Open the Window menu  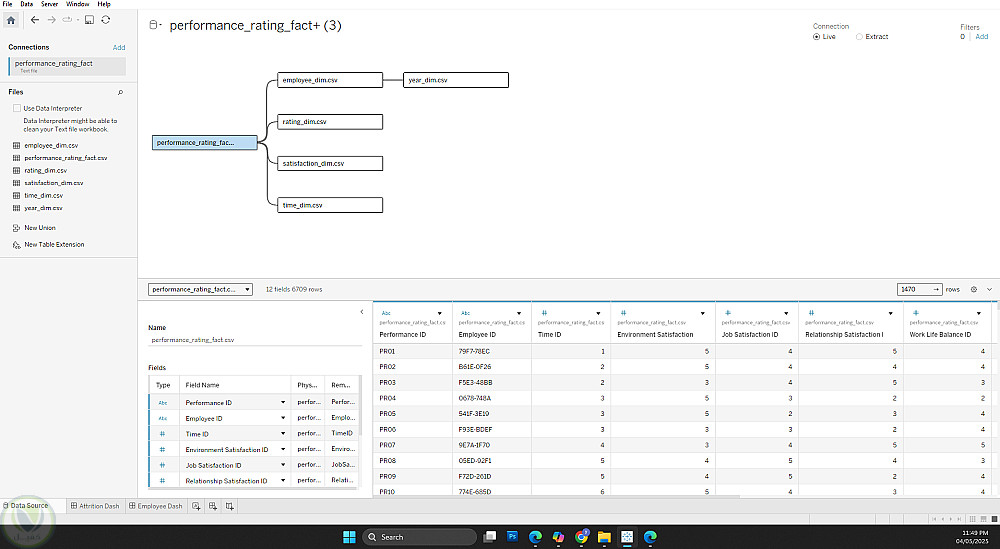(x=78, y=4)
